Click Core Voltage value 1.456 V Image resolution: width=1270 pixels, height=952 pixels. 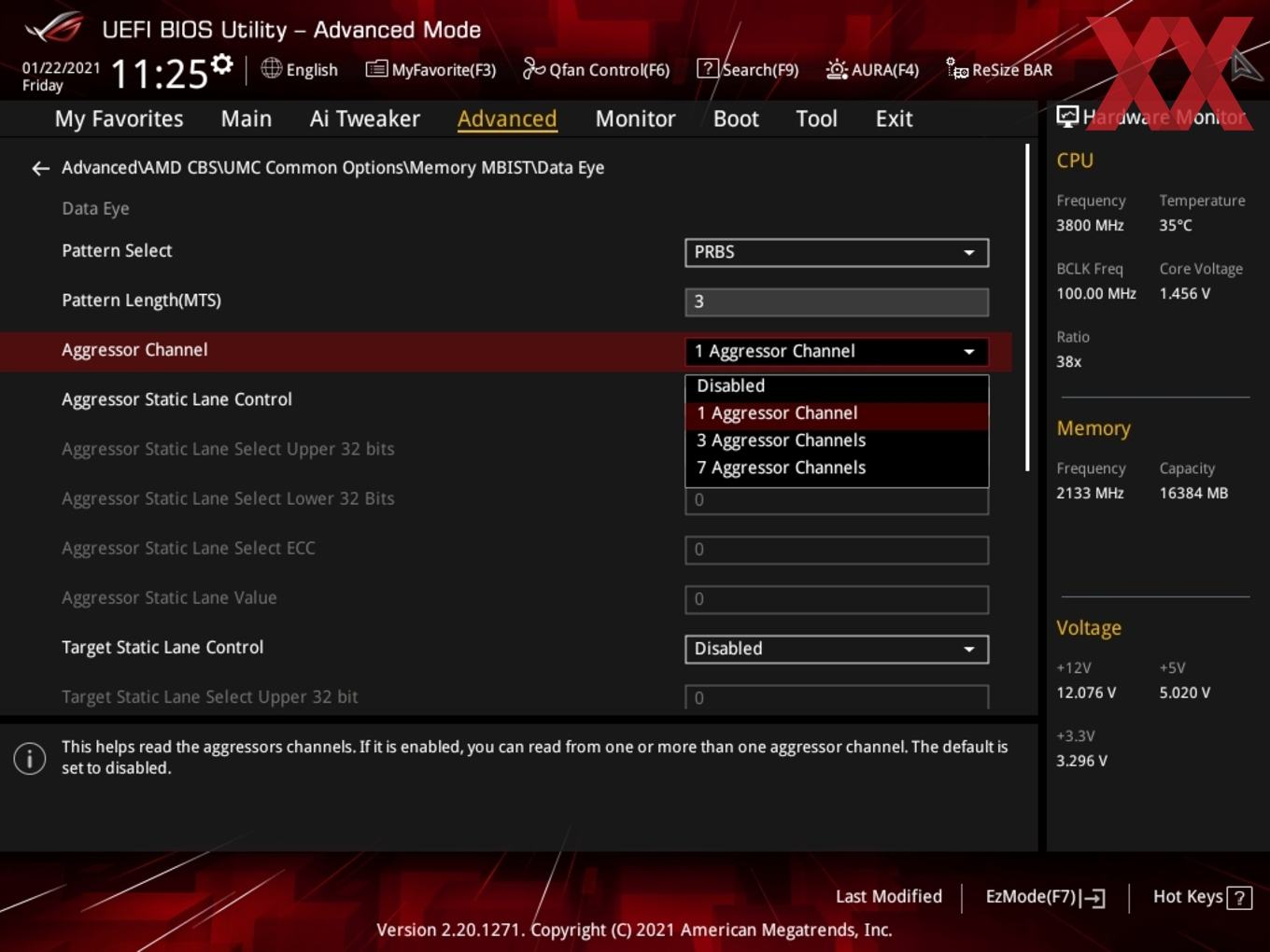pyautogui.click(x=1184, y=293)
